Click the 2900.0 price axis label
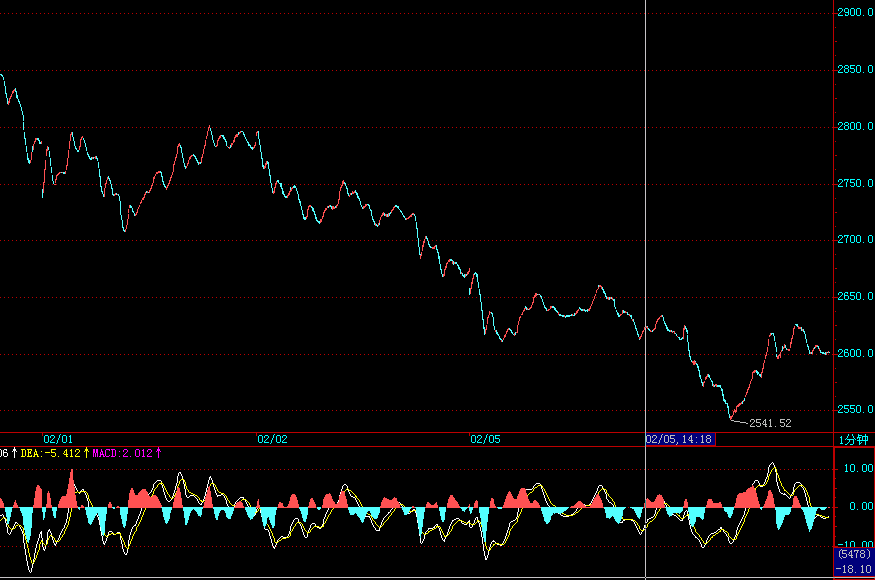The height and width of the screenshot is (580, 875). tap(854, 13)
